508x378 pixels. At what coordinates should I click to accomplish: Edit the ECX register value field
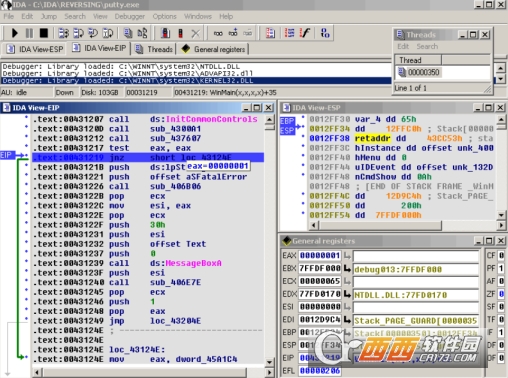point(320,281)
